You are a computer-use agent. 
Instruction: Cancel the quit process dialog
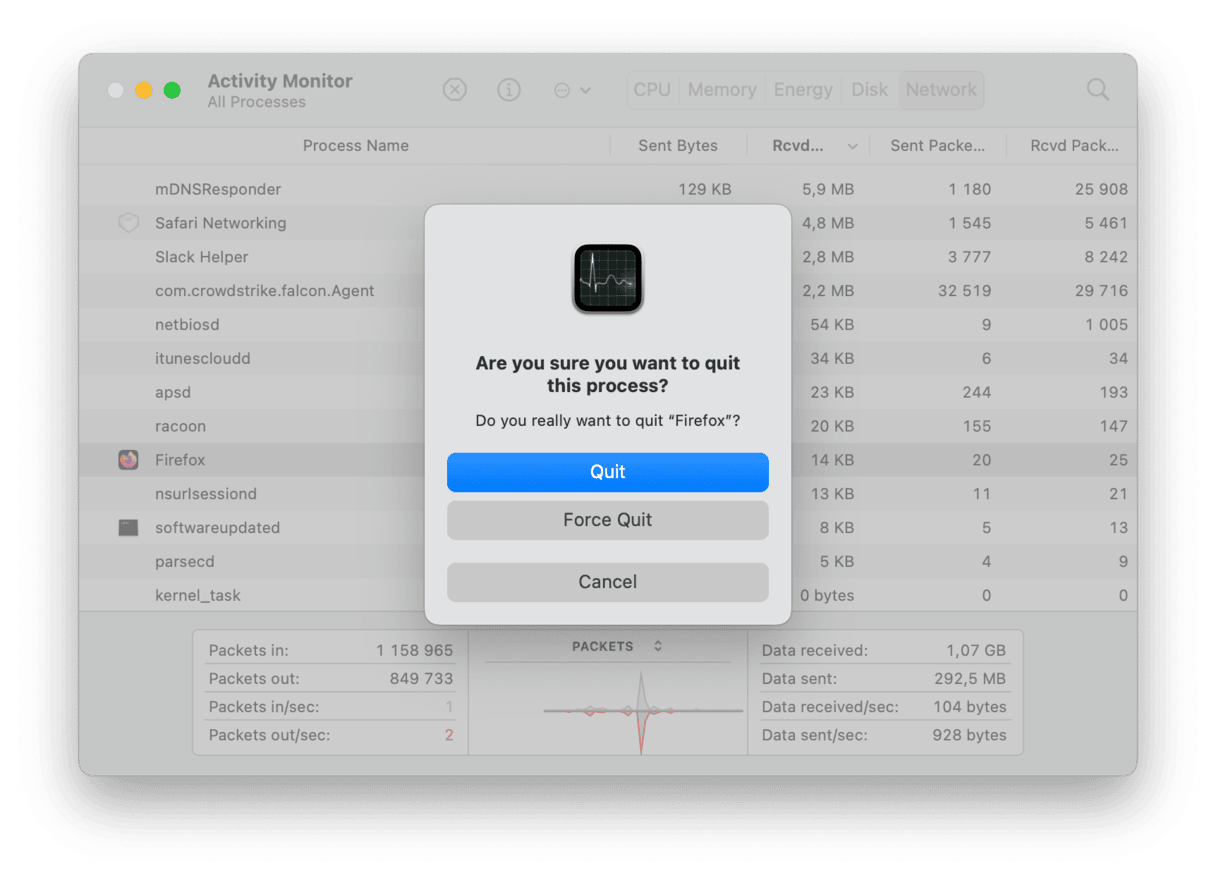(x=607, y=582)
